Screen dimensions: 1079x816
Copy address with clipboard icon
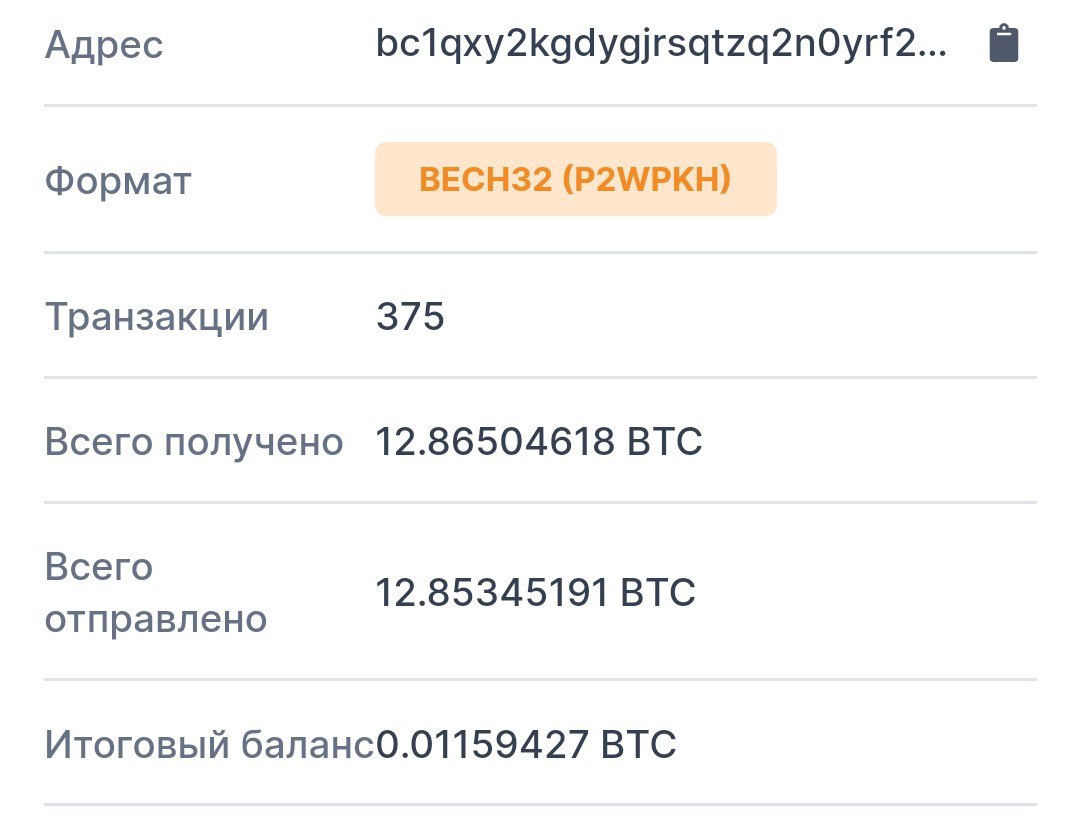(1003, 44)
